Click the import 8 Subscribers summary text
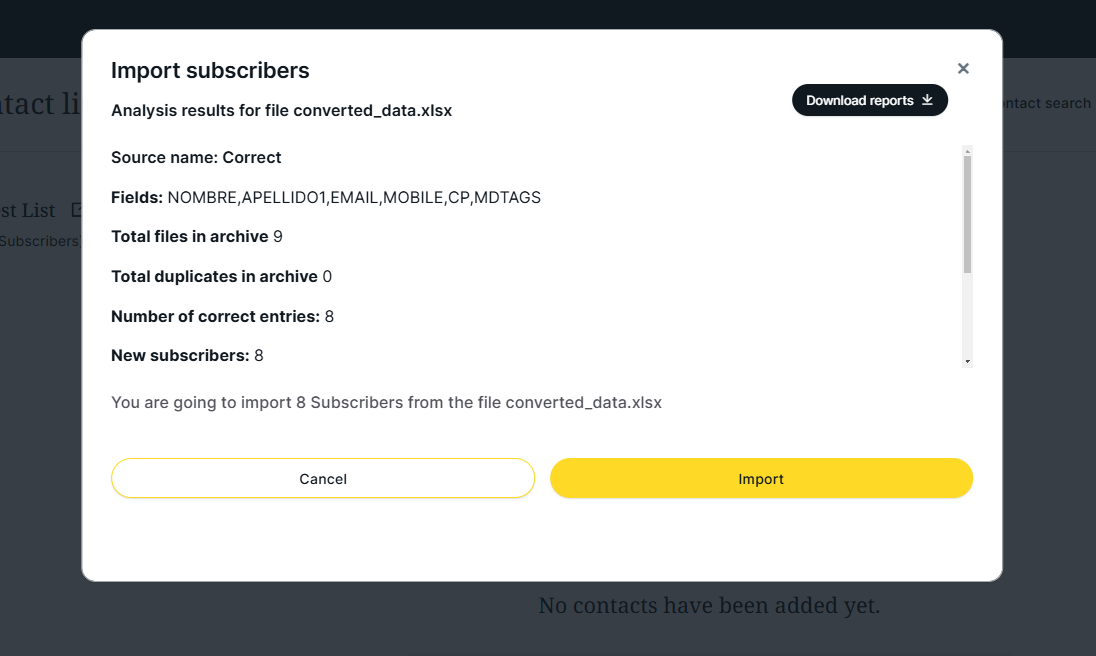The height and width of the screenshot is (656, 1096). (386, 403)
